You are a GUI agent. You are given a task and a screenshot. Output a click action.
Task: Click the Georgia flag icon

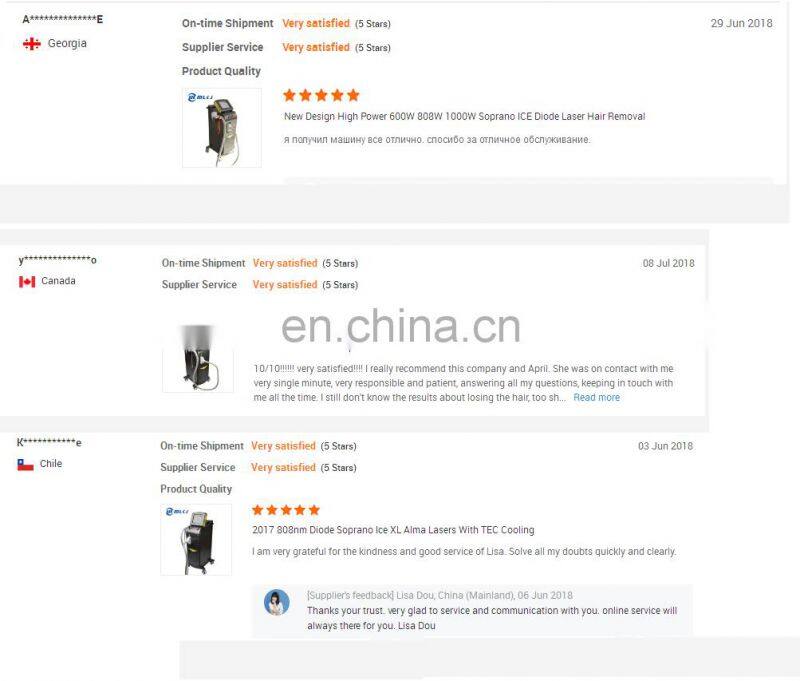point(32,44)
